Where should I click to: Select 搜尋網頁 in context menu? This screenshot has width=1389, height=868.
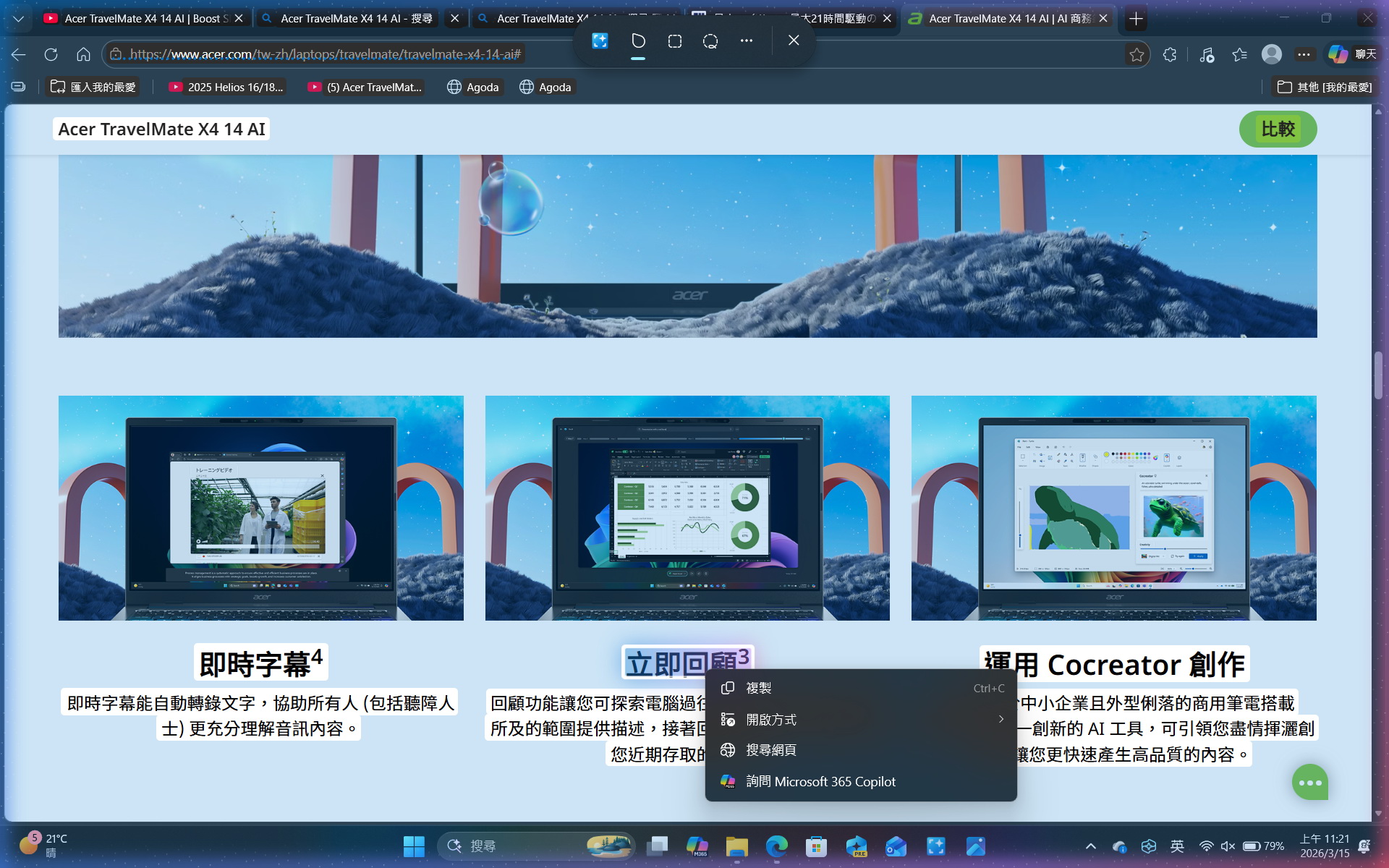click(x=770, y=750)
